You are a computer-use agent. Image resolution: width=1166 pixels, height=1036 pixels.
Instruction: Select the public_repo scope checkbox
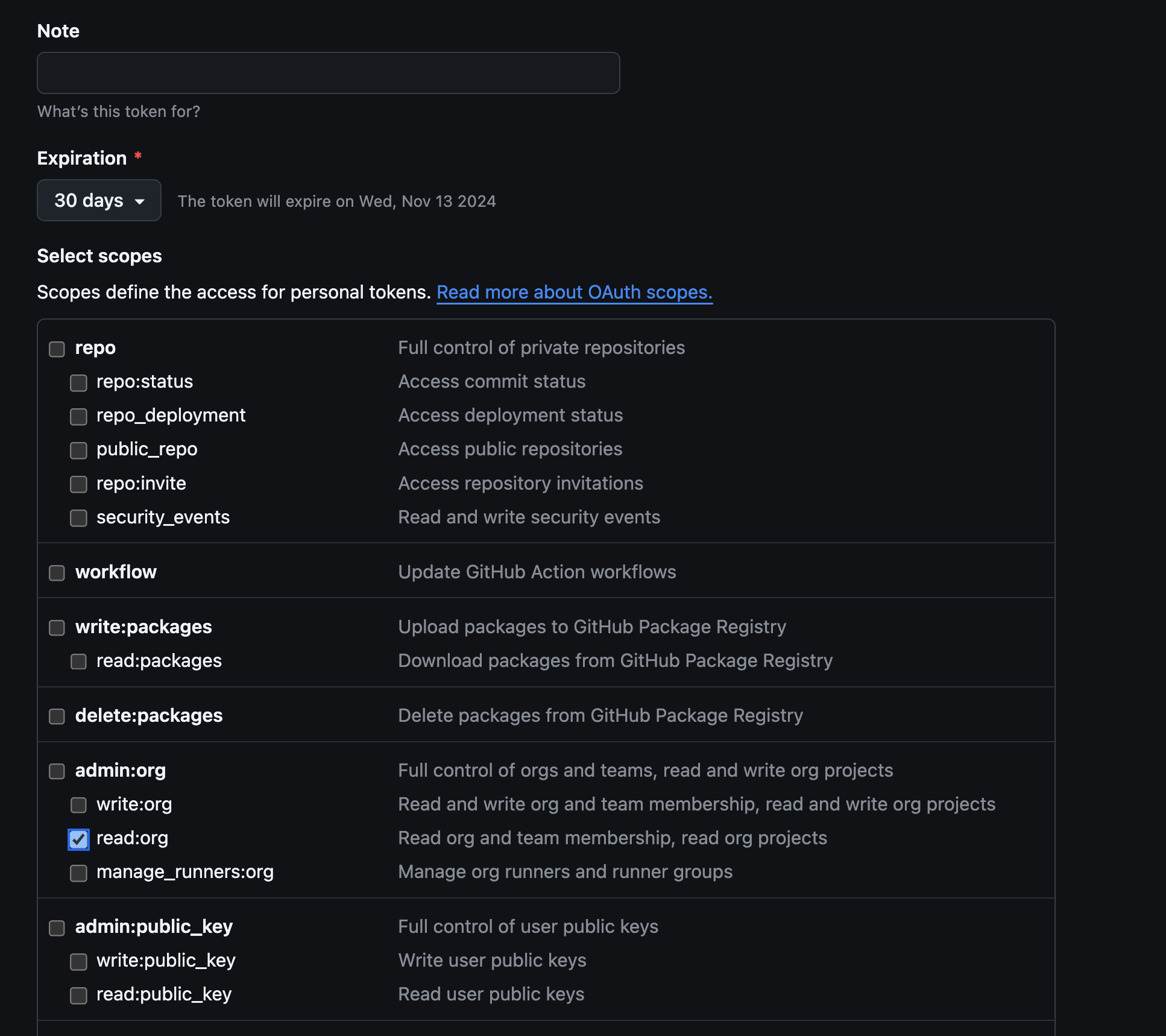tap(78, 450)
